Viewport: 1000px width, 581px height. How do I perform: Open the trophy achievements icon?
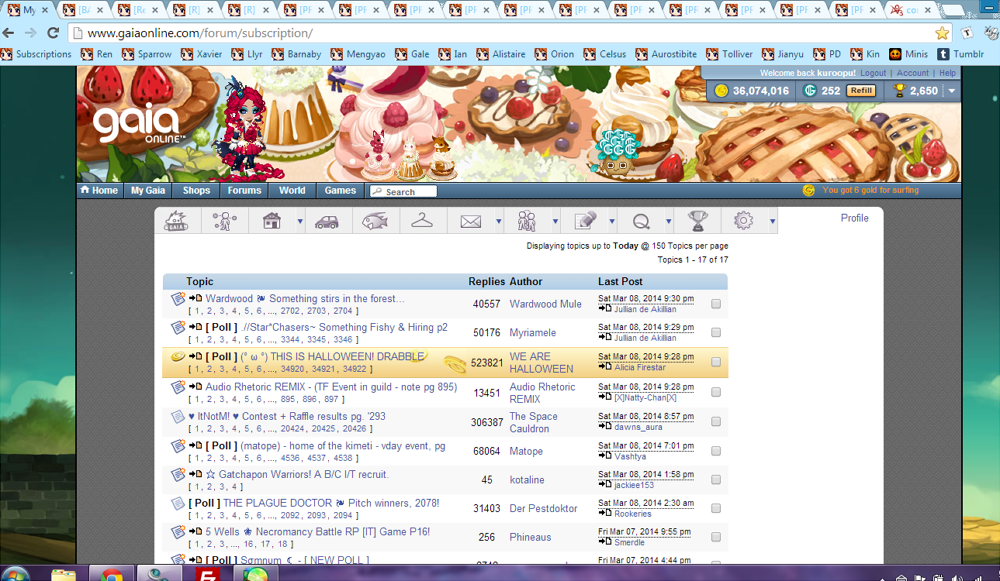click(698, 221)
